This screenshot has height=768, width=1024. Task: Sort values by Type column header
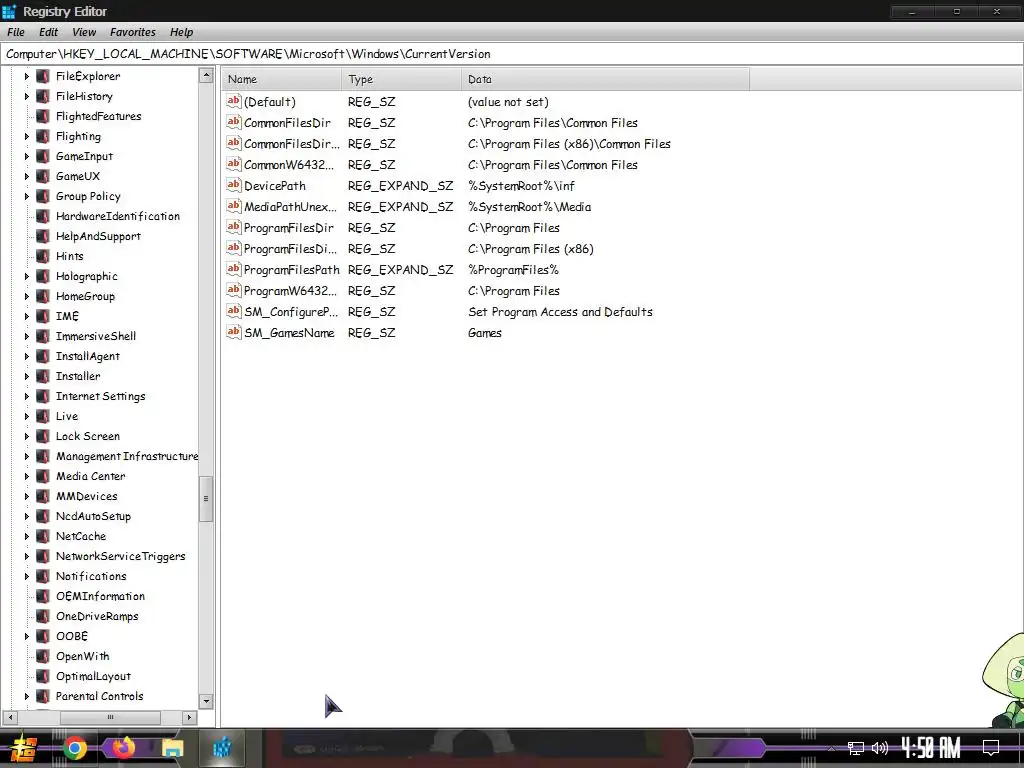[x=401, y=79]
